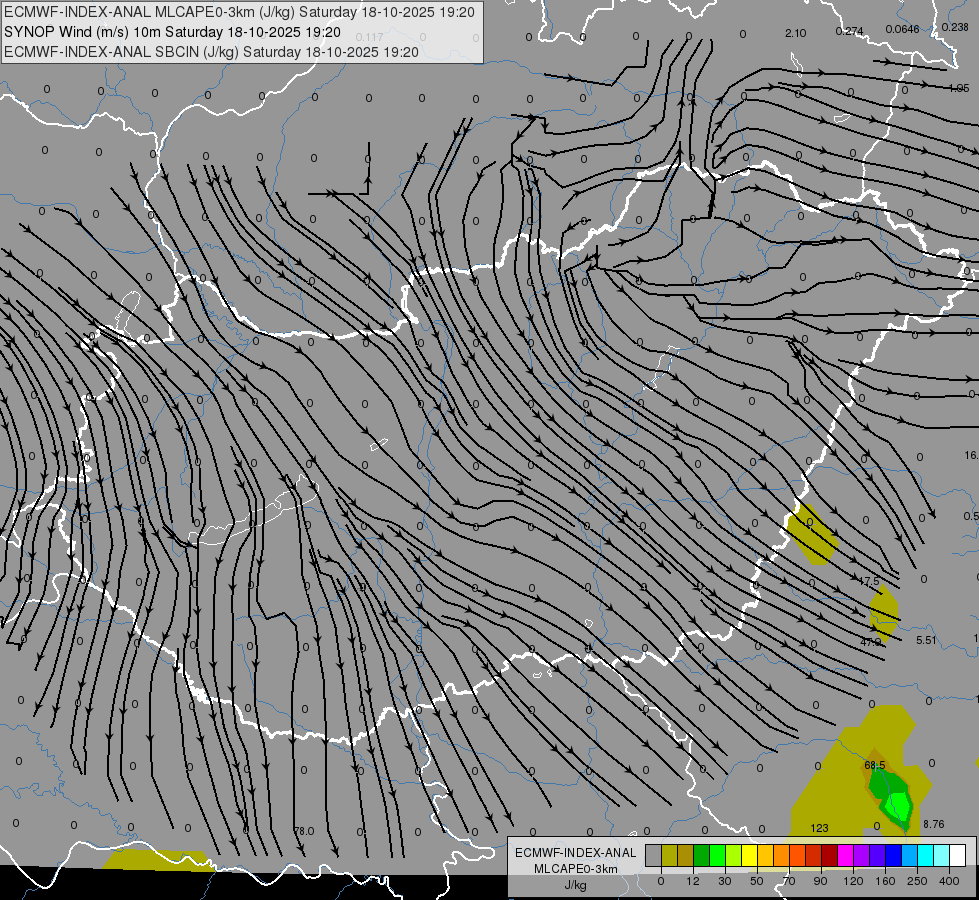Click the legend tick label 12
979x900 pixels.
click(693, 882)
